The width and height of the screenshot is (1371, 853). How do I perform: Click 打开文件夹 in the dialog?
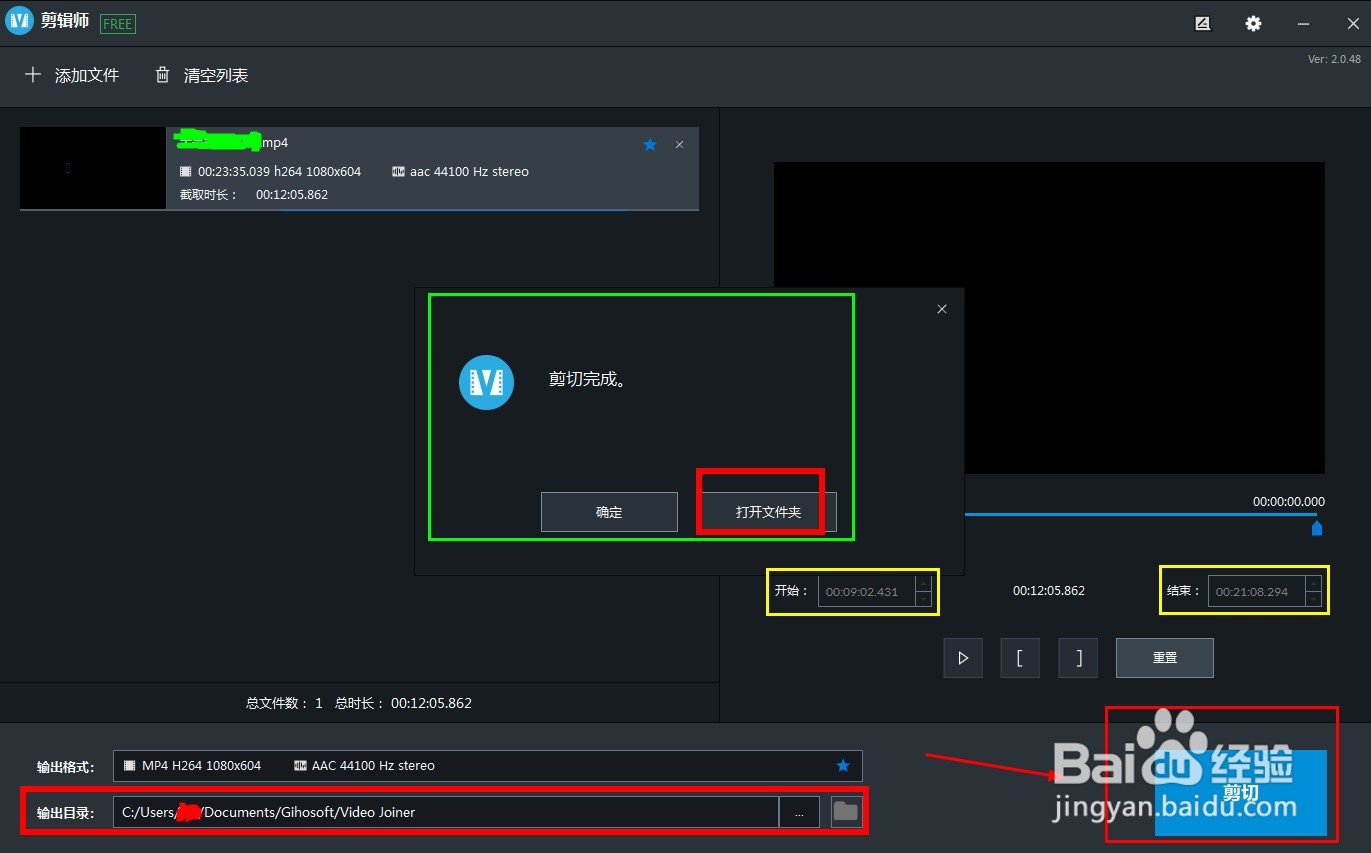[x=768, y=512]
